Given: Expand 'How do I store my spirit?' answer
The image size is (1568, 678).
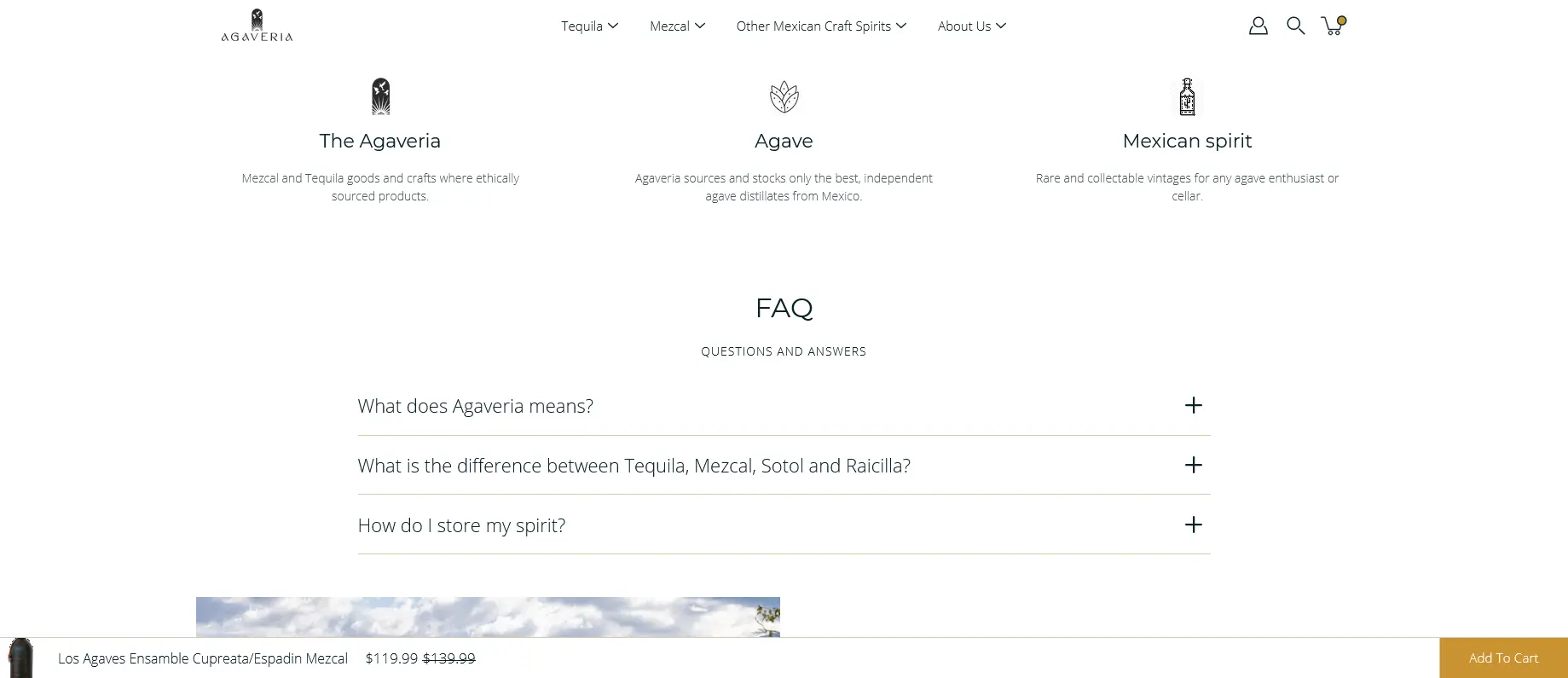Looking at the screenshot, I should tap(461, 525).
